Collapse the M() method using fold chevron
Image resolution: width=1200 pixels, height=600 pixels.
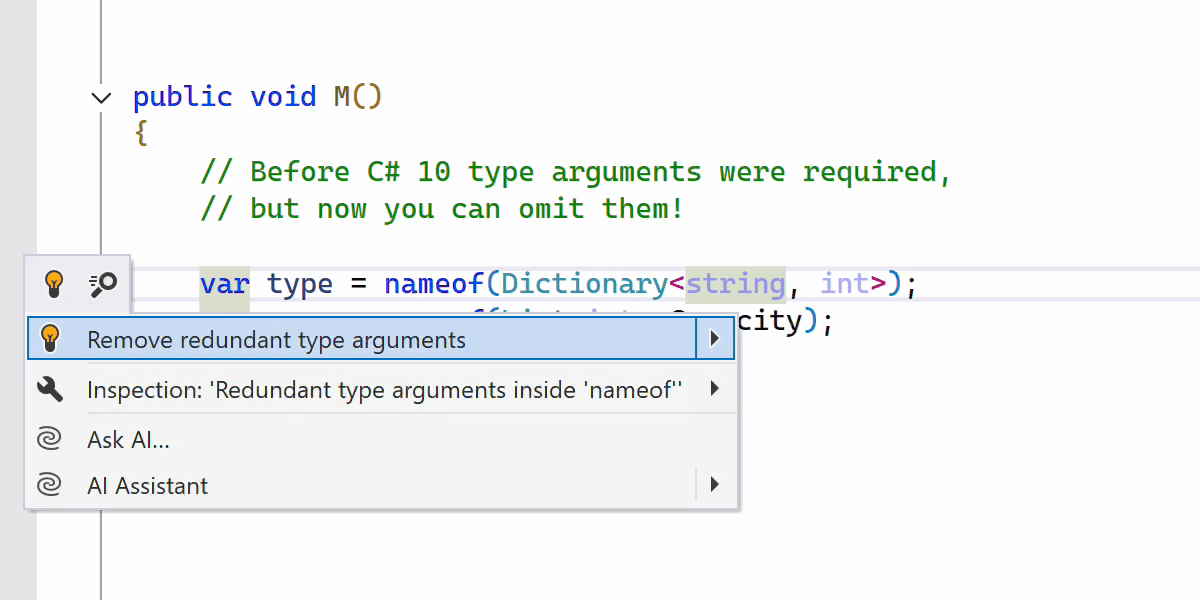point(101,97)
